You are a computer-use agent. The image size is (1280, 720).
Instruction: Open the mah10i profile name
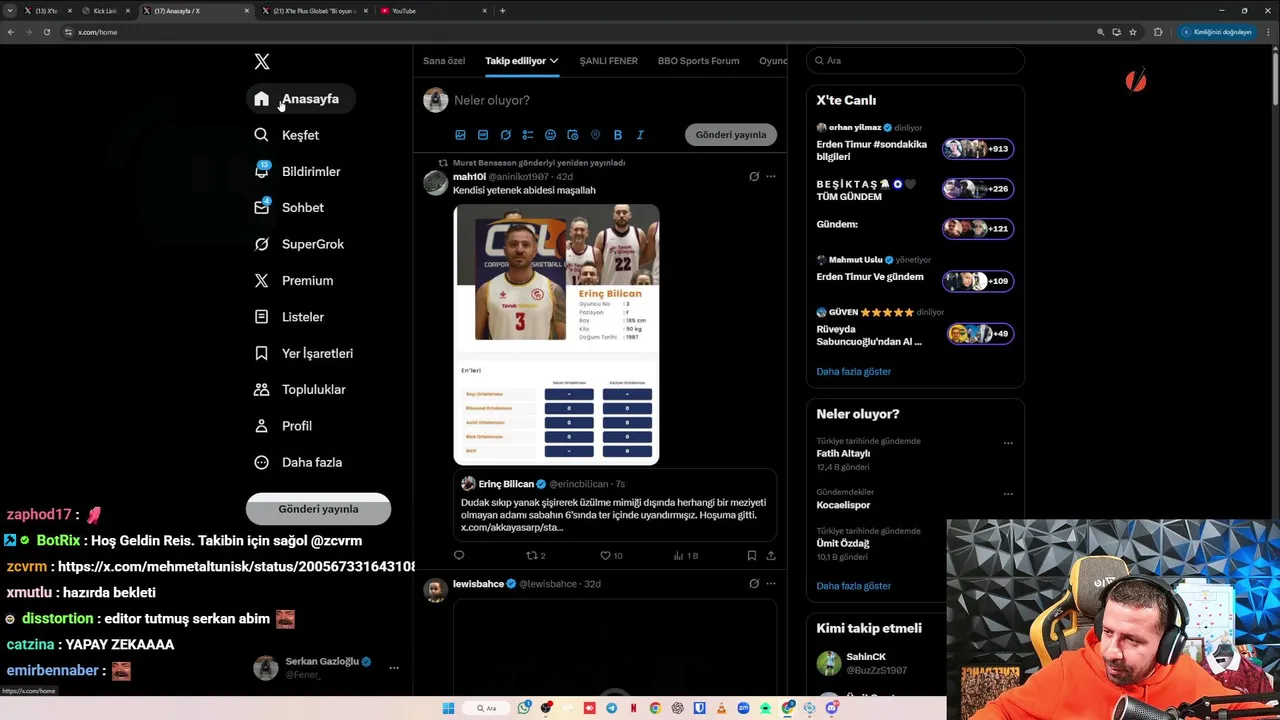click(x=469, y=177)
